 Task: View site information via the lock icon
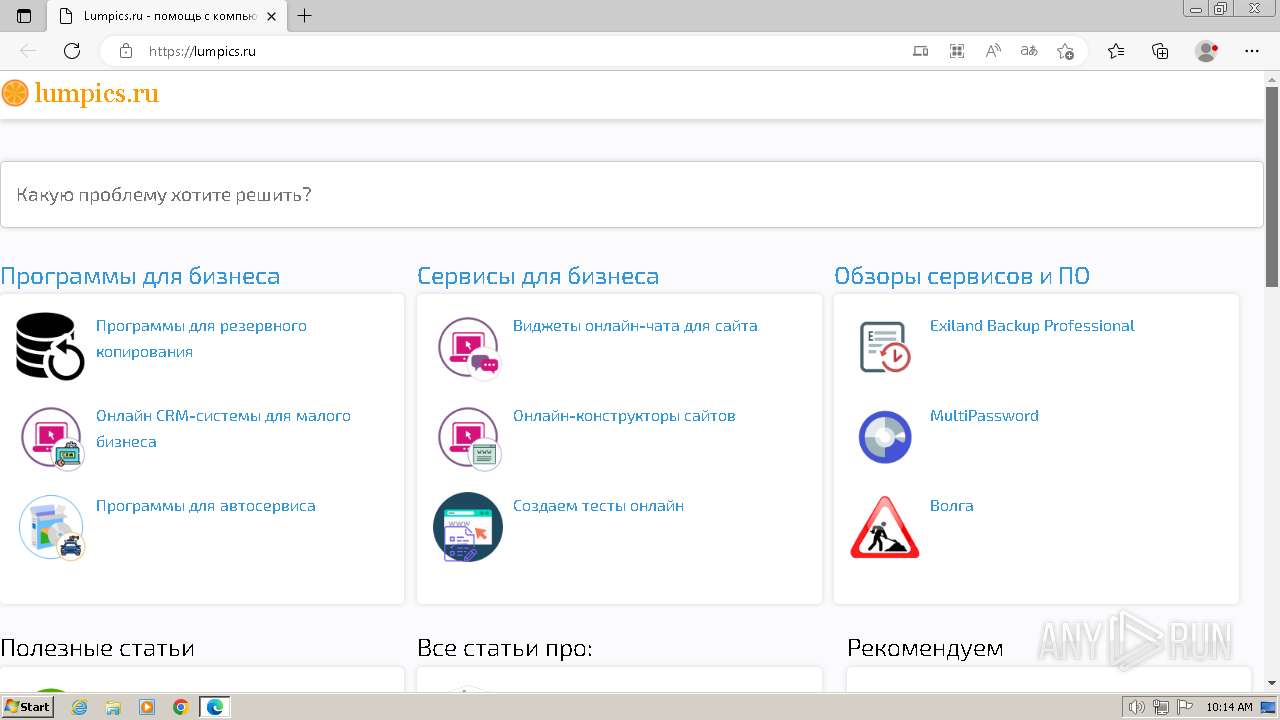(126, 51)
